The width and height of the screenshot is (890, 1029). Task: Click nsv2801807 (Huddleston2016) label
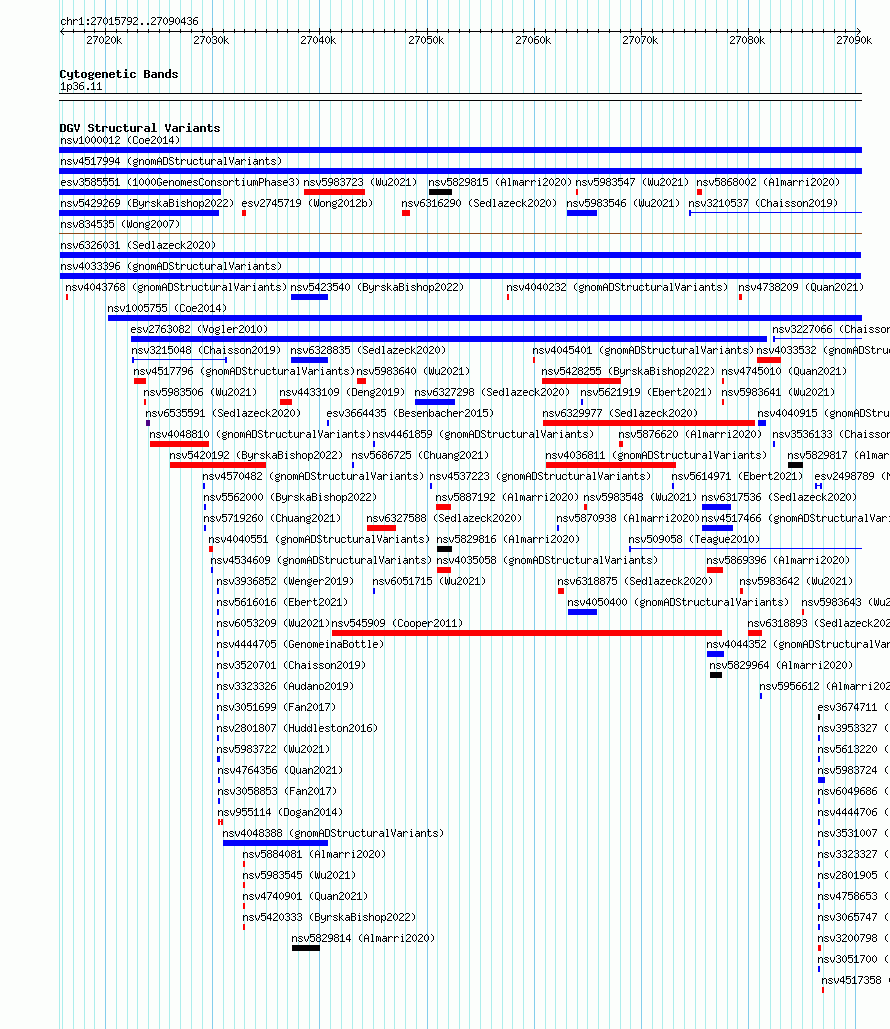click(297, 728)
